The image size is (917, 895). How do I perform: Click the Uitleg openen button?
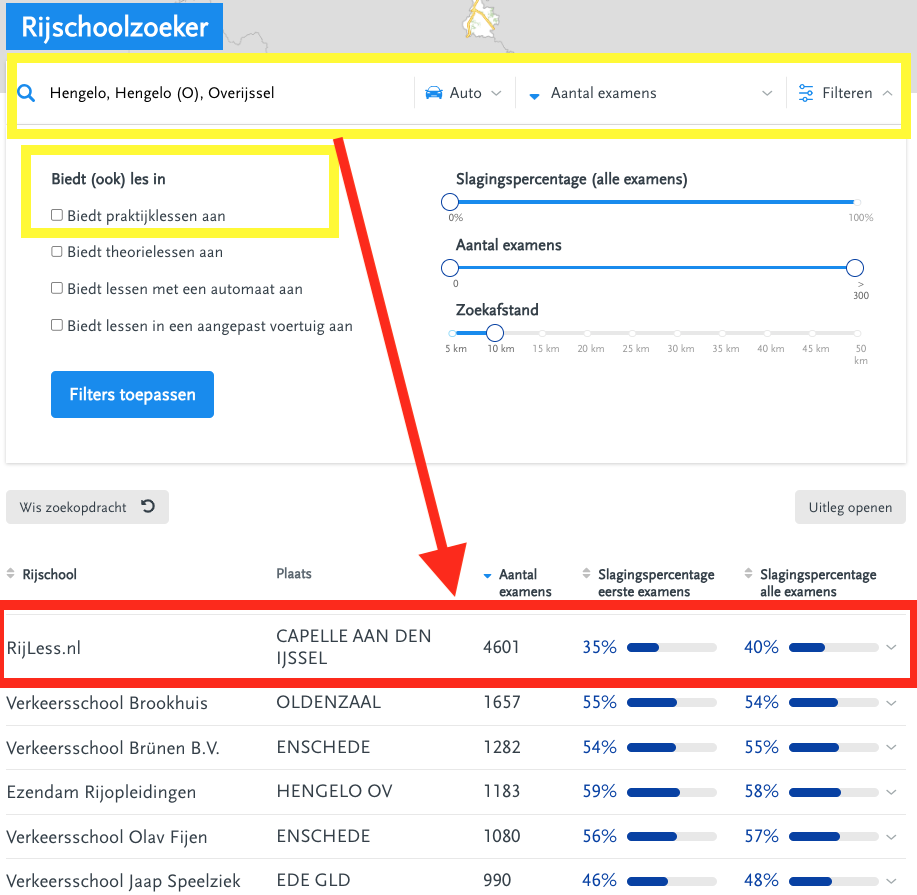coord(850,507)
